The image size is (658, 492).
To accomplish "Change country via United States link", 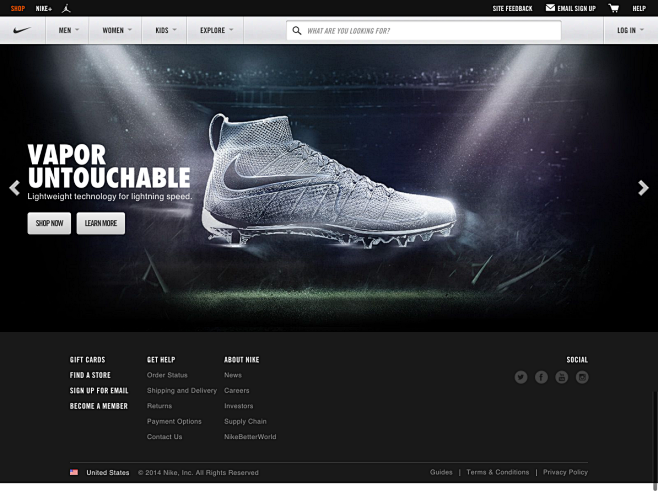I will tap(108, 473).
